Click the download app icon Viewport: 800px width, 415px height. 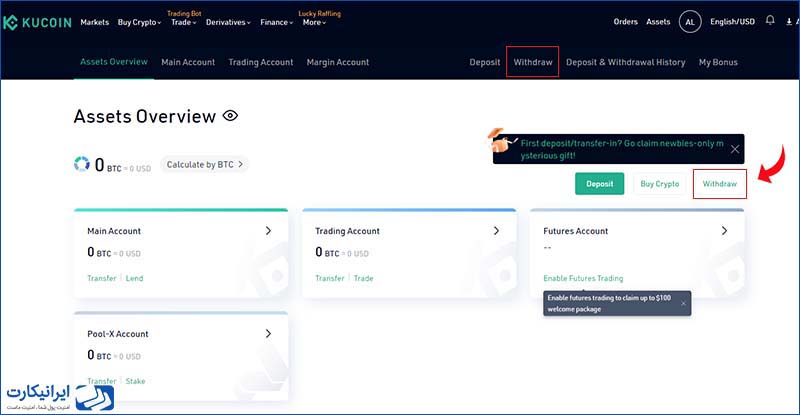coord(789,21)
